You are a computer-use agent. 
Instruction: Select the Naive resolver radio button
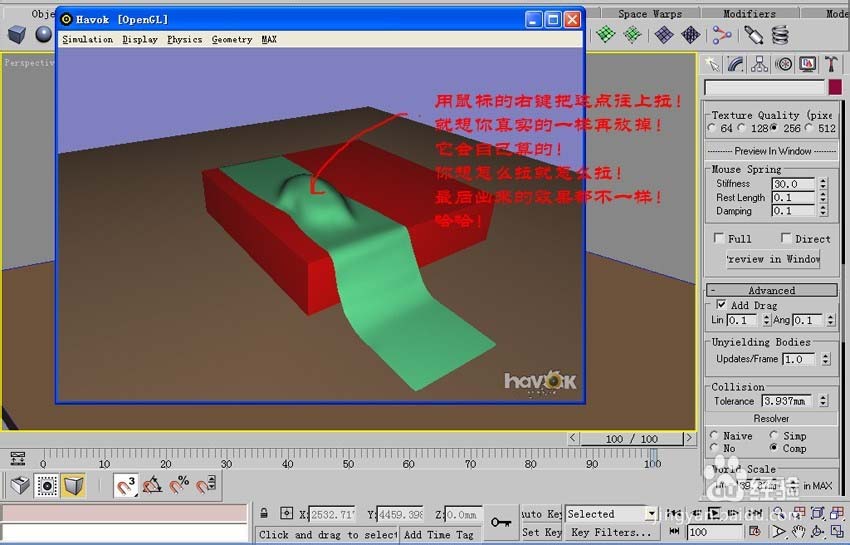(714, 435)
